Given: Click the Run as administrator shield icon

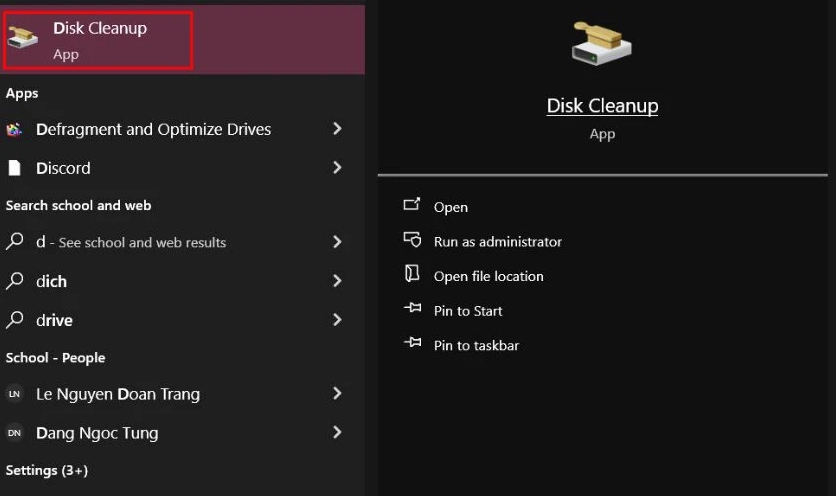Looking at the screenshot, I should (412, 239).
